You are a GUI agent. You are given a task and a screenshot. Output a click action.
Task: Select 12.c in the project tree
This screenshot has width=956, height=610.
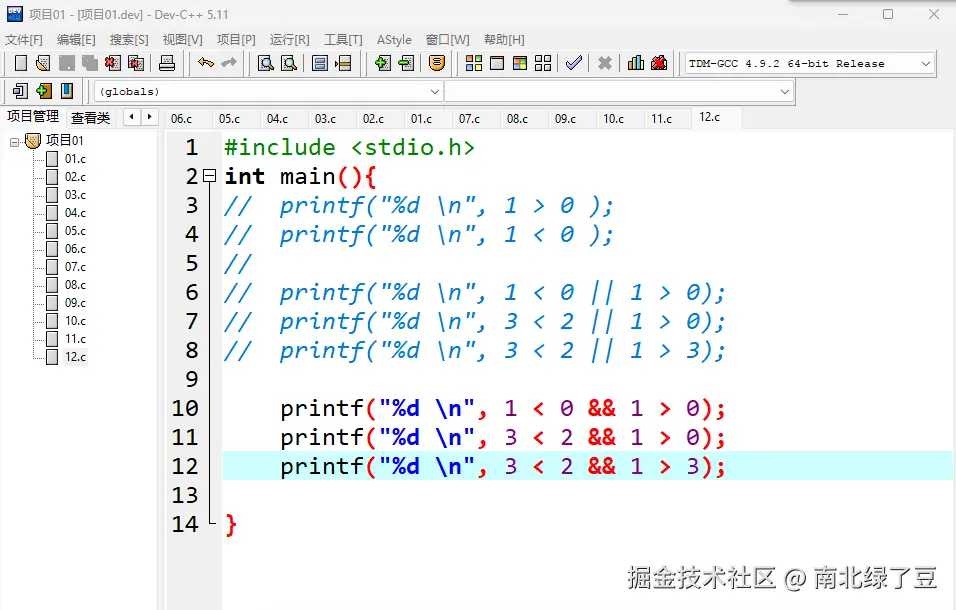(75, 356)
